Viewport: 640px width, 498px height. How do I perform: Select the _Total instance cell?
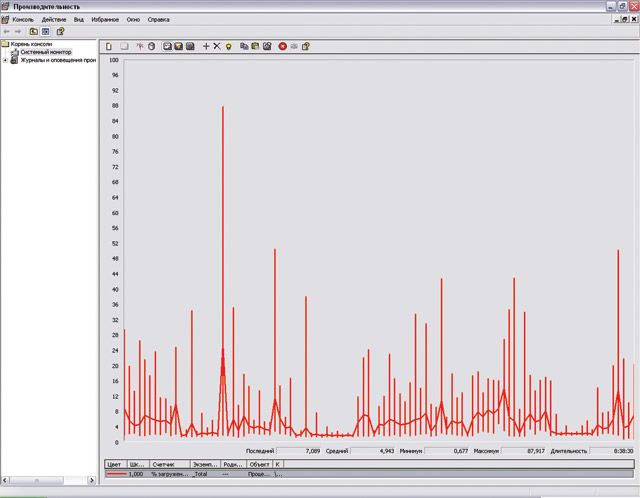pos(200,474)
